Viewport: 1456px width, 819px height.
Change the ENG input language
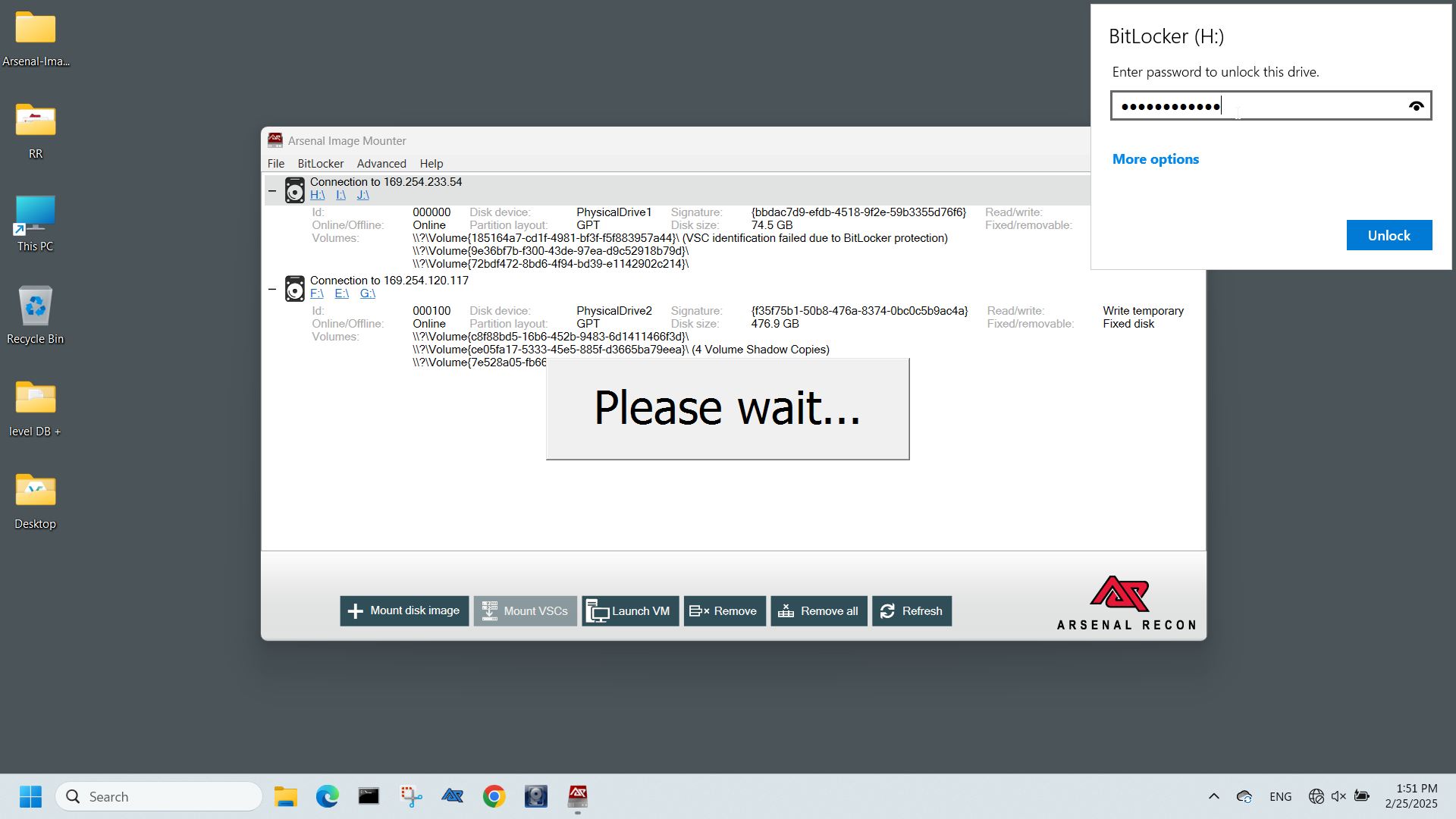tap(1281, 796)
